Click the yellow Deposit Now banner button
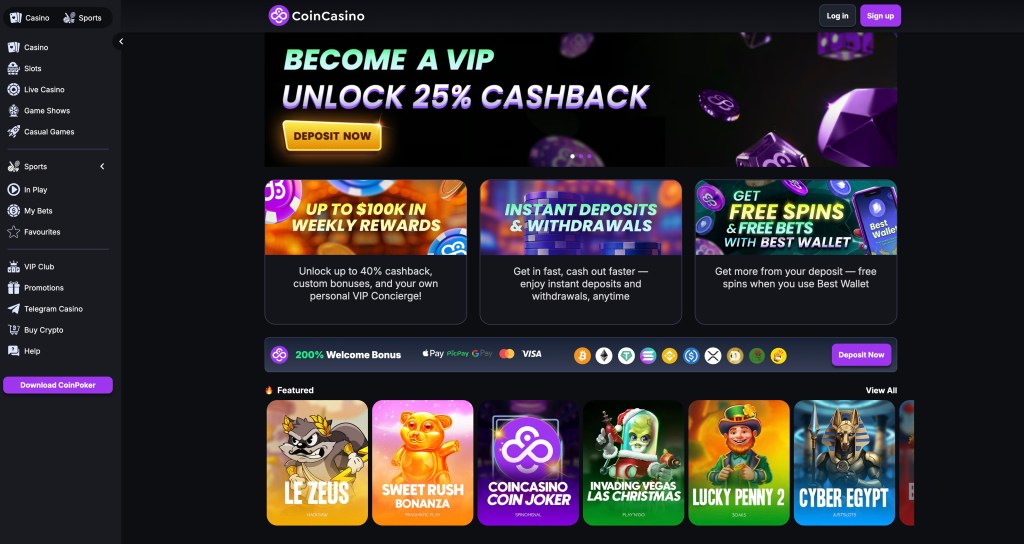Viewport: 1024px width, 544px height. (332, 136)
